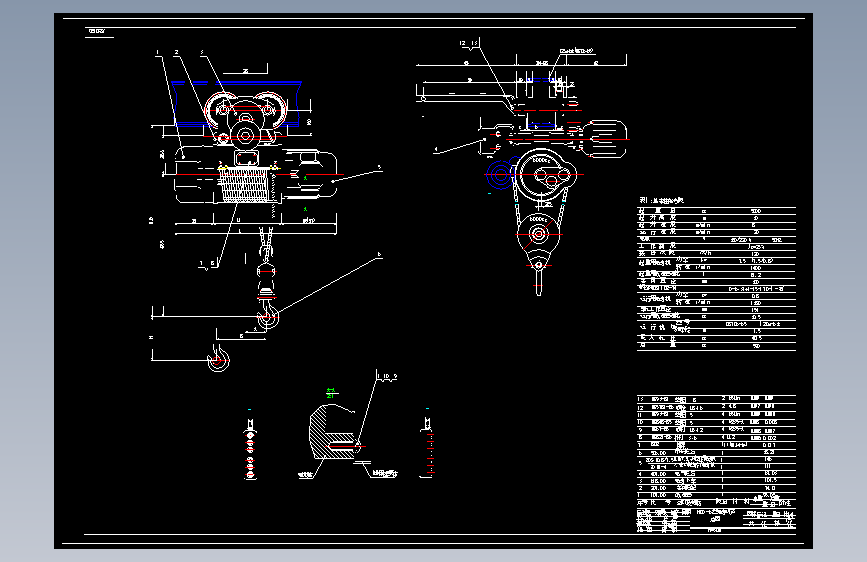Click the motor housing on the side view's right

[x=604, y=138]
